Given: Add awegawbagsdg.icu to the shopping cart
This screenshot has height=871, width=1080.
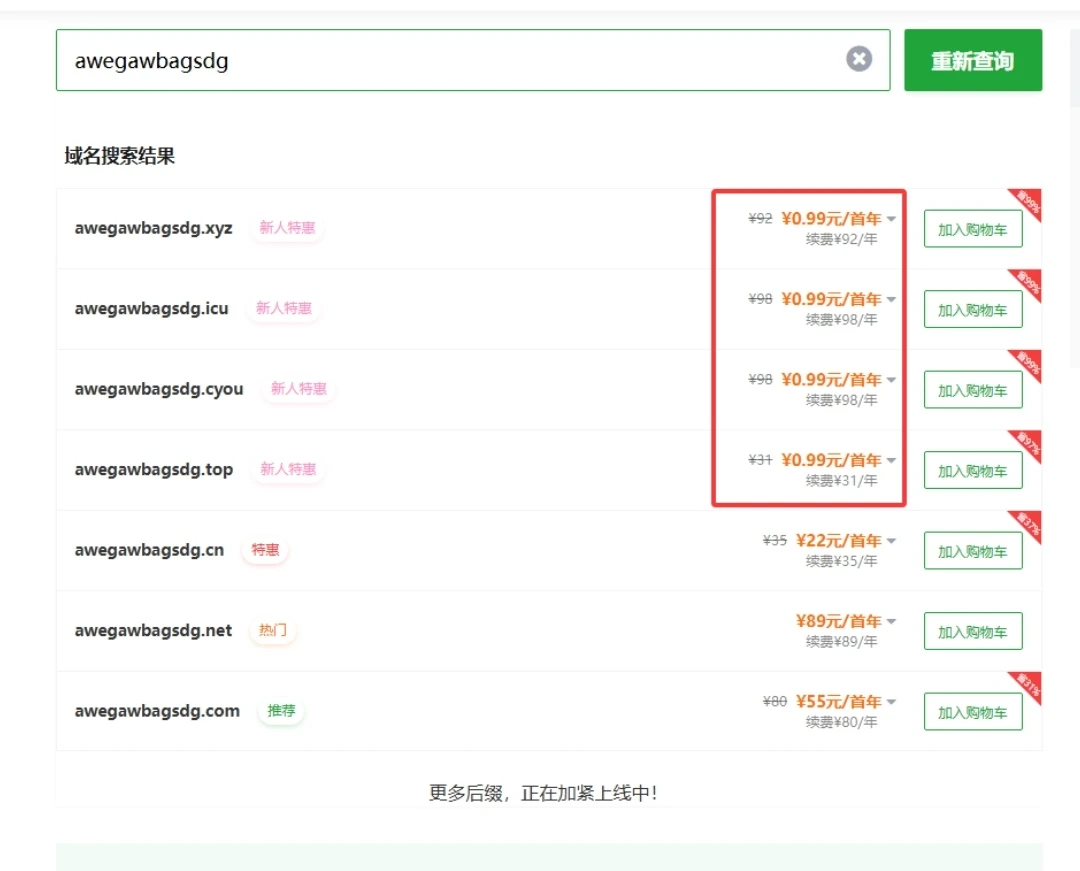Looking at the screenshot, I should click(972, 310).
